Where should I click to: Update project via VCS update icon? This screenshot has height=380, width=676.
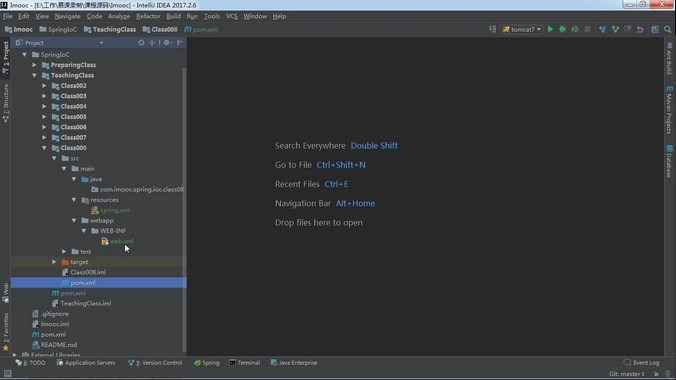[x=603, y=29]
